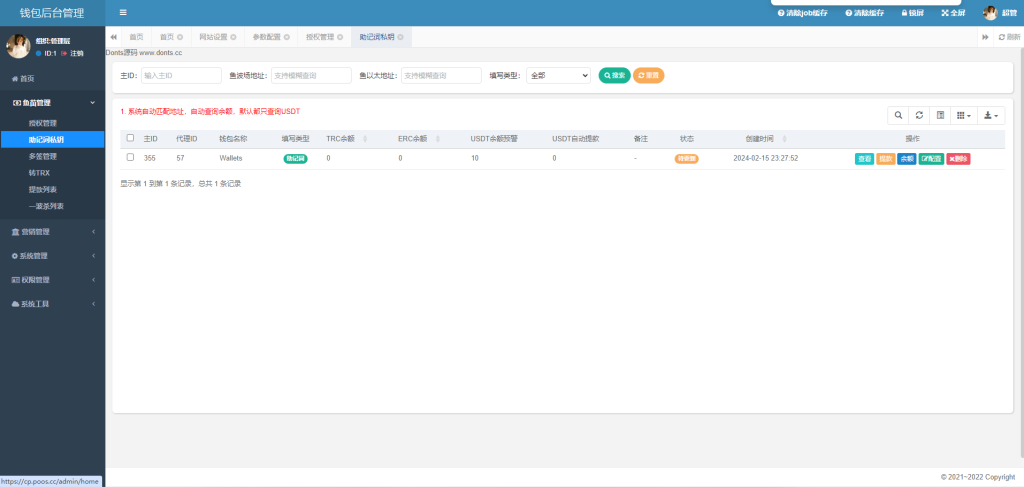Viewport: 1024px width, 488px height.
Task: Click the 注销 logout link
Action: point(72,54)
